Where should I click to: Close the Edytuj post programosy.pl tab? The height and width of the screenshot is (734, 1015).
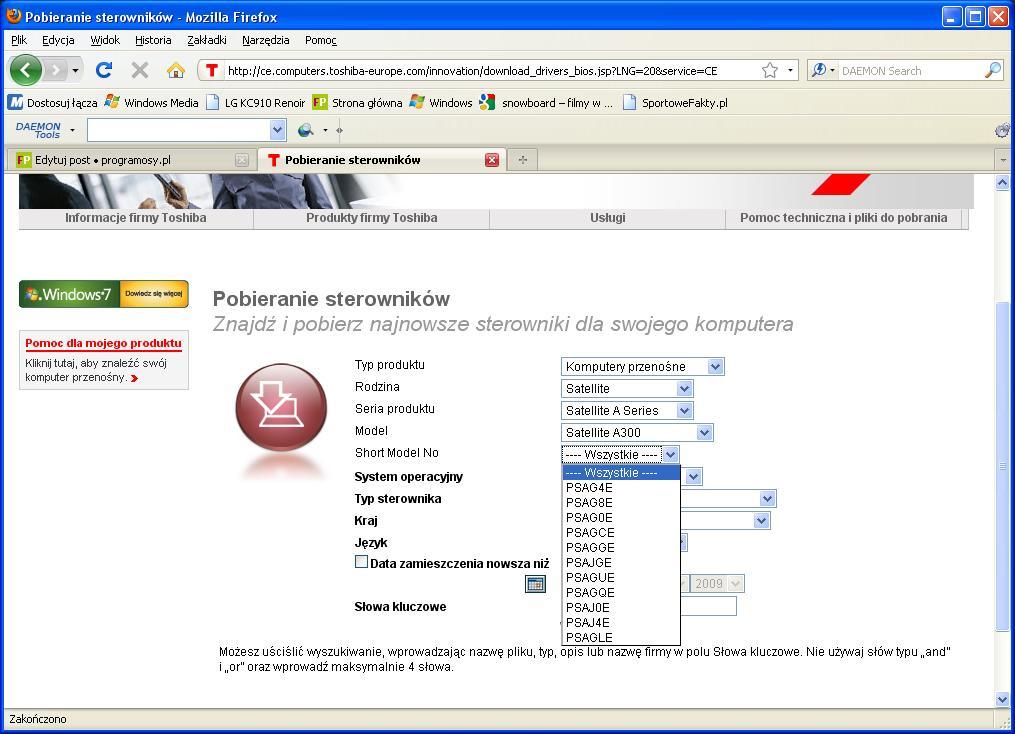click(241, 160)
